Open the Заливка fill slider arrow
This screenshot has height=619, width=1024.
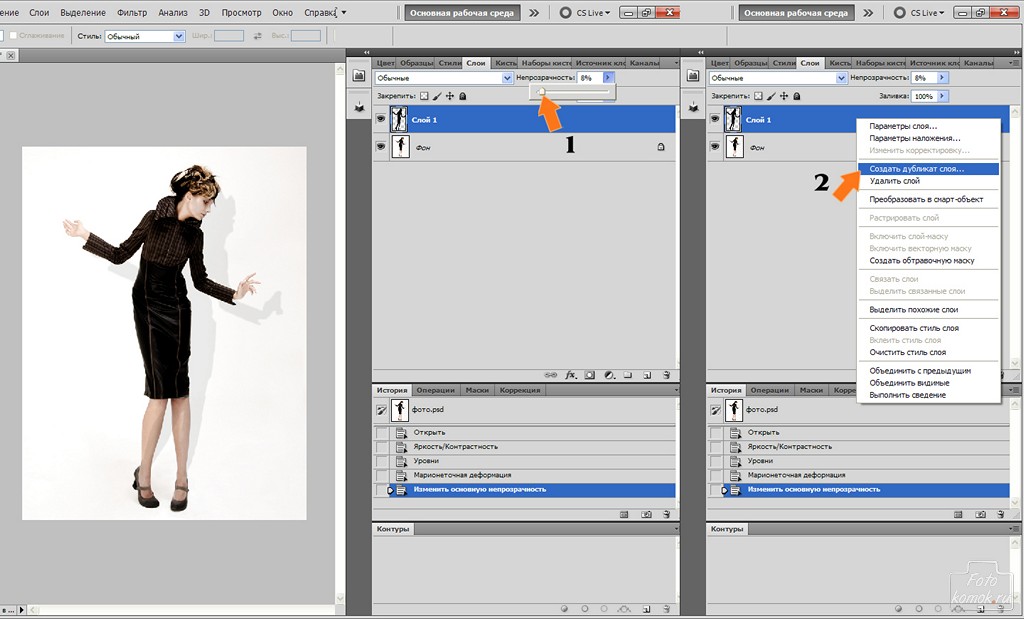pyautogui.click(x=943, y=96)
